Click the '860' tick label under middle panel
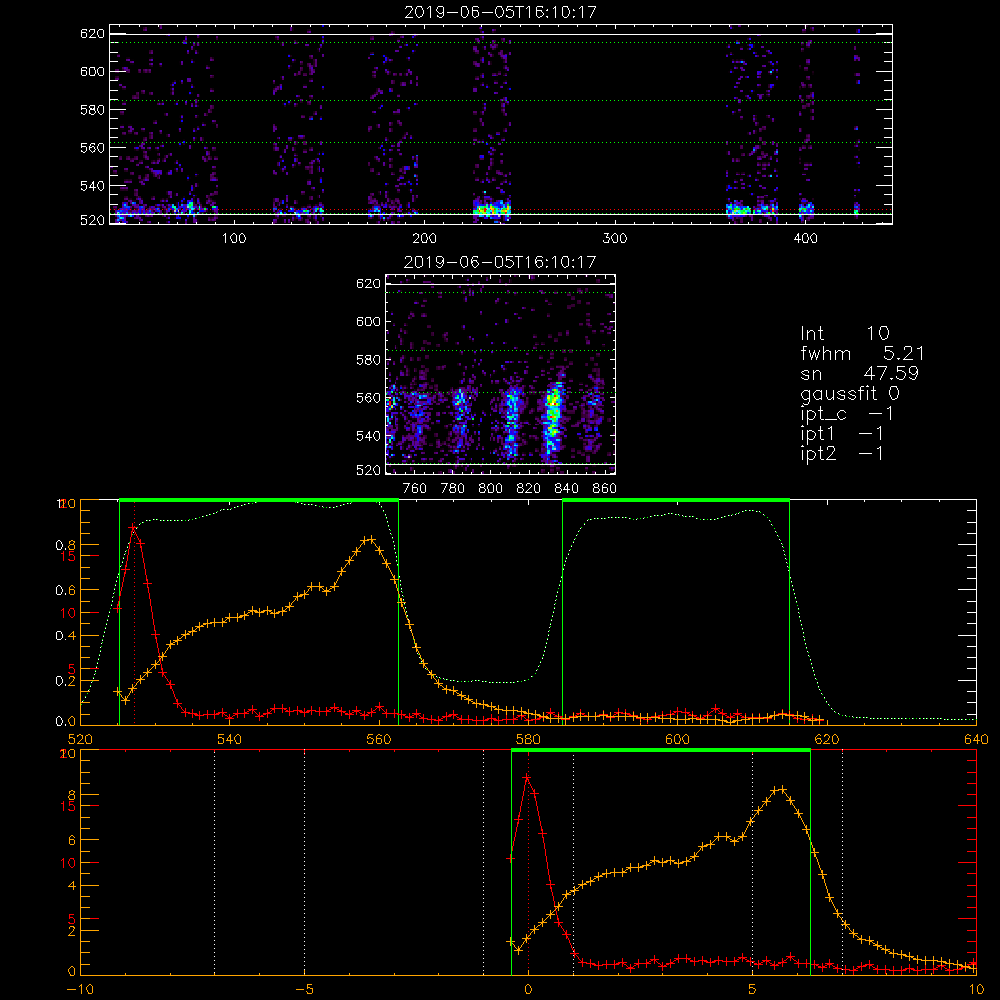The height and width of the screenshot is (1000, 1000). coord(605,489)
